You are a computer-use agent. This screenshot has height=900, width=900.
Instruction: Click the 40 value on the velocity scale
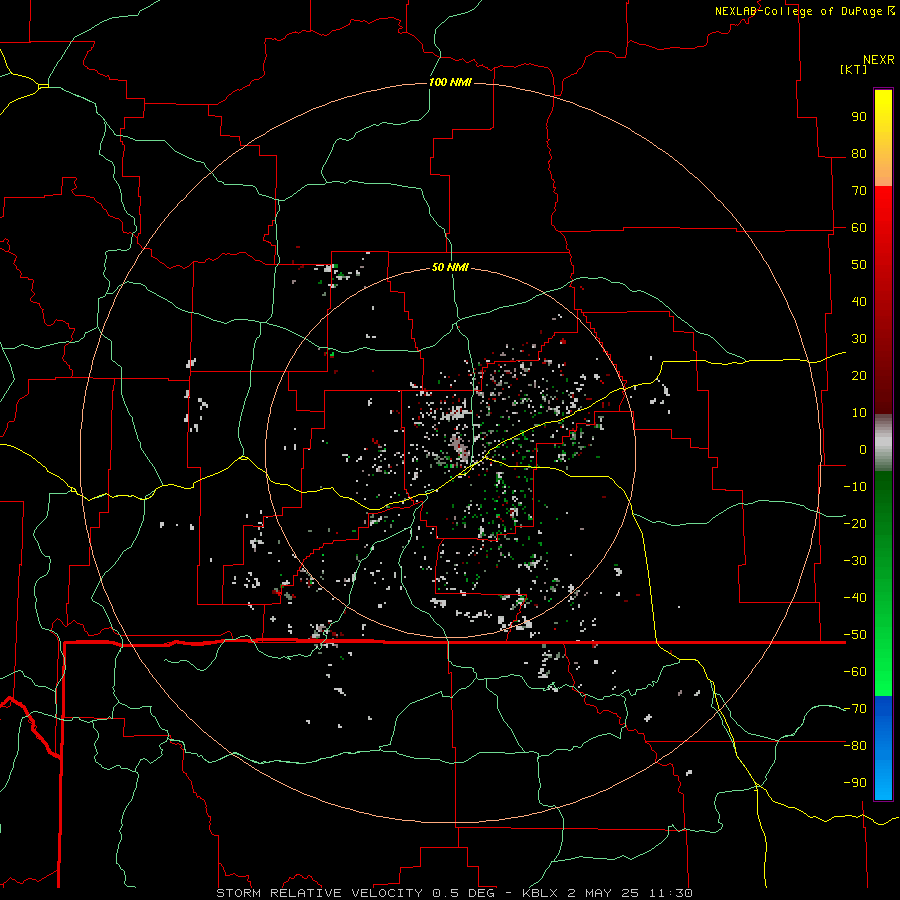(859, 301)
